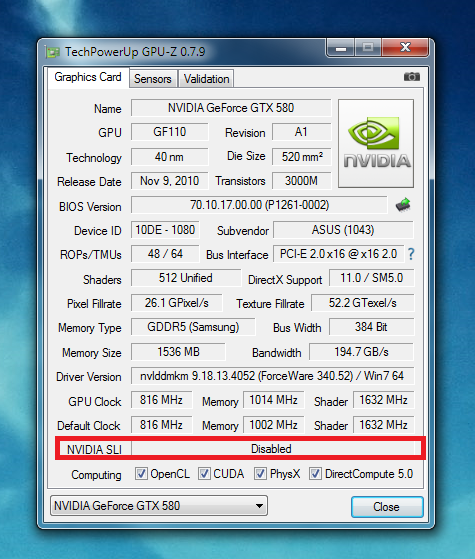The height and width of the screenshot is (559, 475).
Task: Open the NVIDIA GeForce GTX 580 dropdown
Action: click(x=159, y=506)
